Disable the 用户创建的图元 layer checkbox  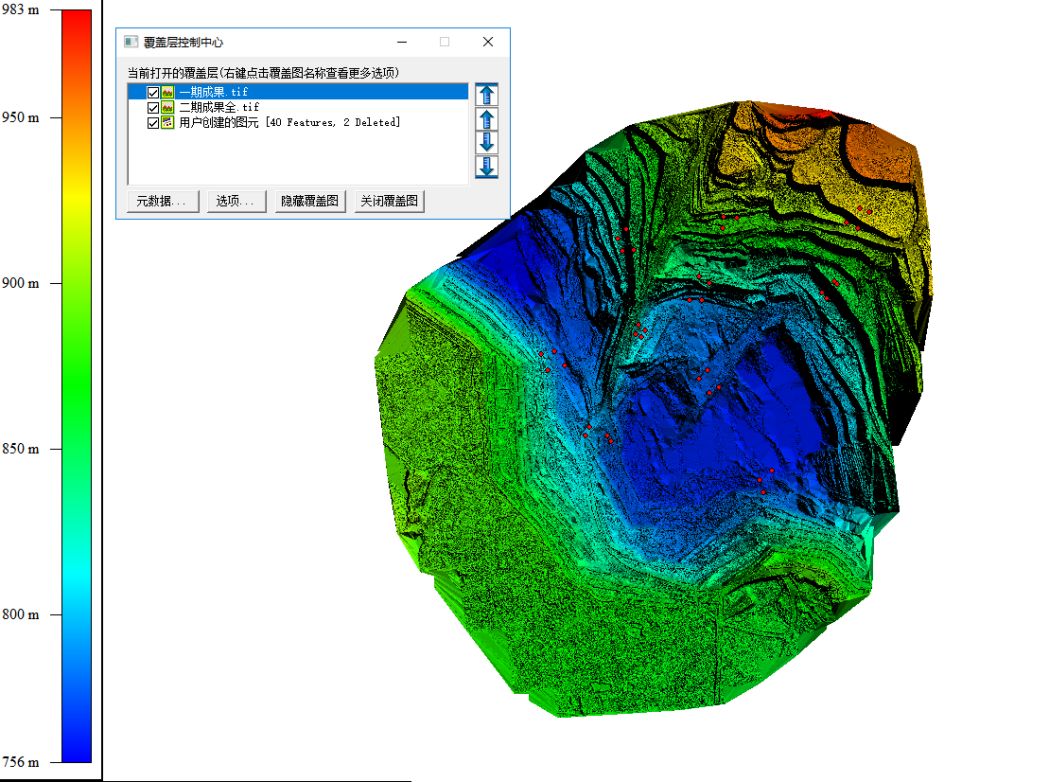(153, 122)
